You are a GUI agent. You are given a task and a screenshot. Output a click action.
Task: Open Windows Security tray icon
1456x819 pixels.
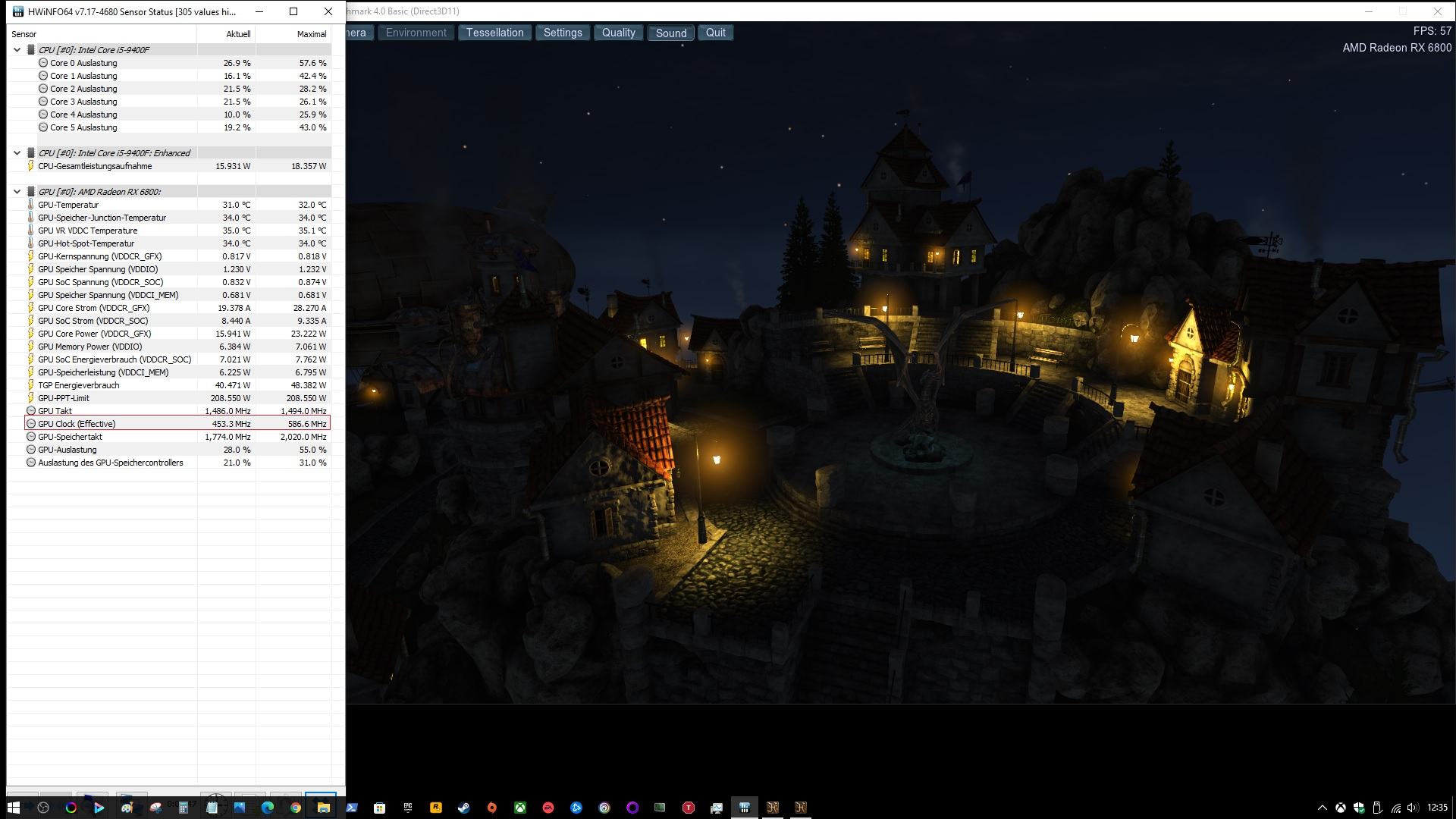[x=1359, y=808]
